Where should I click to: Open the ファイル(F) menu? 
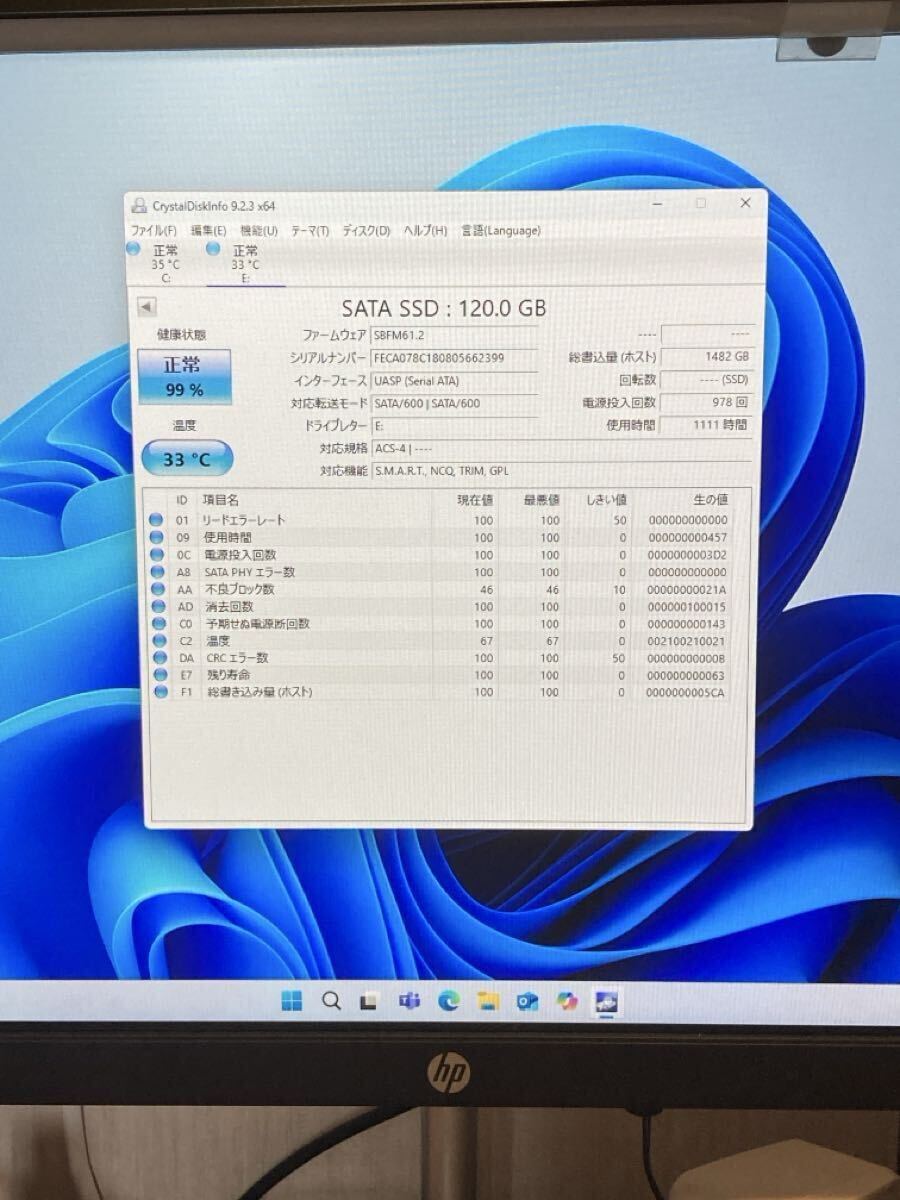pos(154,231)
